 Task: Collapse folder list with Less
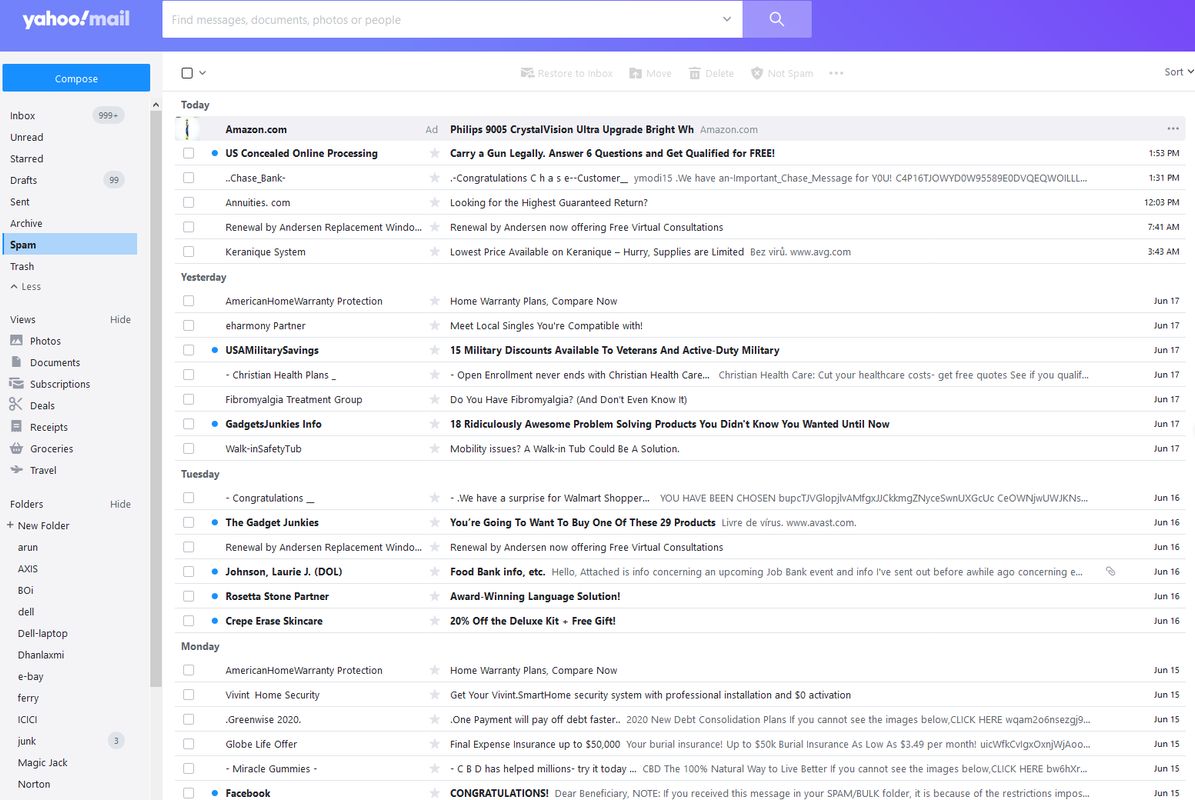tap(26, 286)
